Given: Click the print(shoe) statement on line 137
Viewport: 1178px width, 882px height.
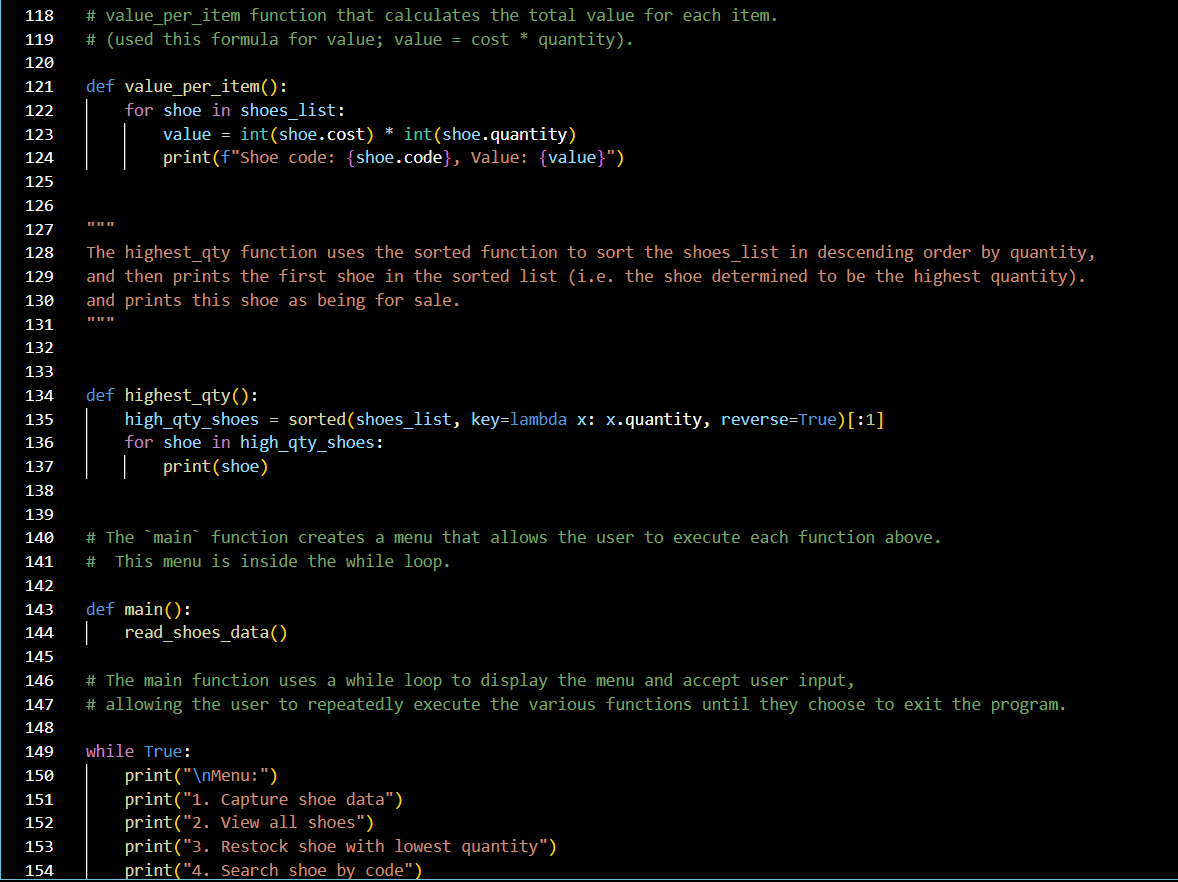Looking at the screenshot, I should pos(215,466).
